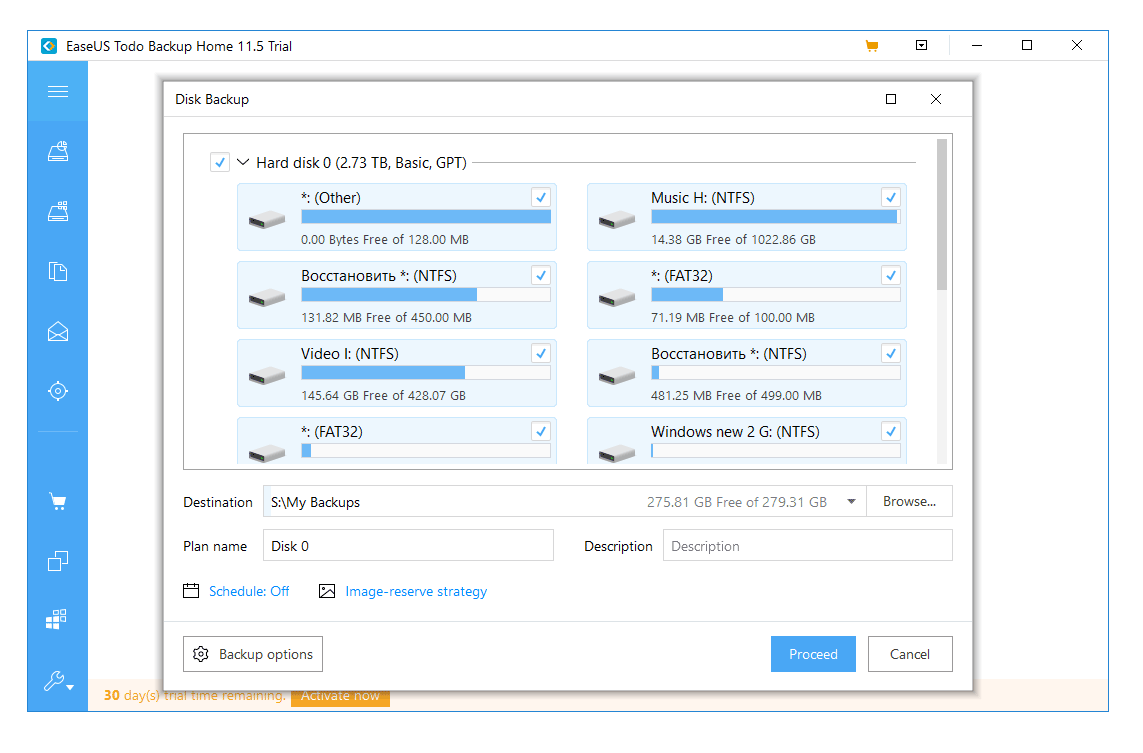The image size is (1143, 753).
Task: Toggle checkbox of FAT32 100.00 MB partition
Action: pyautogui.click(x=891, y=275)
